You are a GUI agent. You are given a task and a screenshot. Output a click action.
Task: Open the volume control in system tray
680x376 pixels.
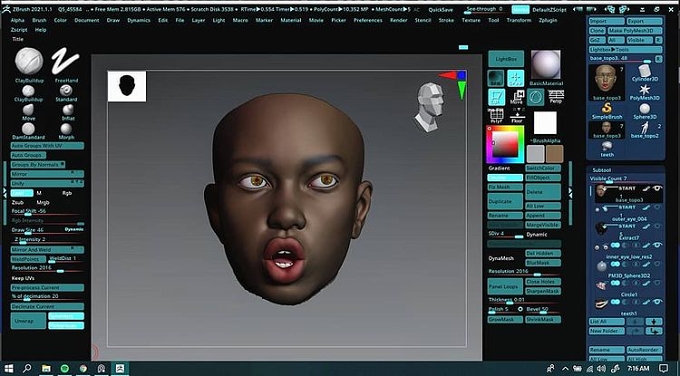pyautogui.click(x=601, y=369)
